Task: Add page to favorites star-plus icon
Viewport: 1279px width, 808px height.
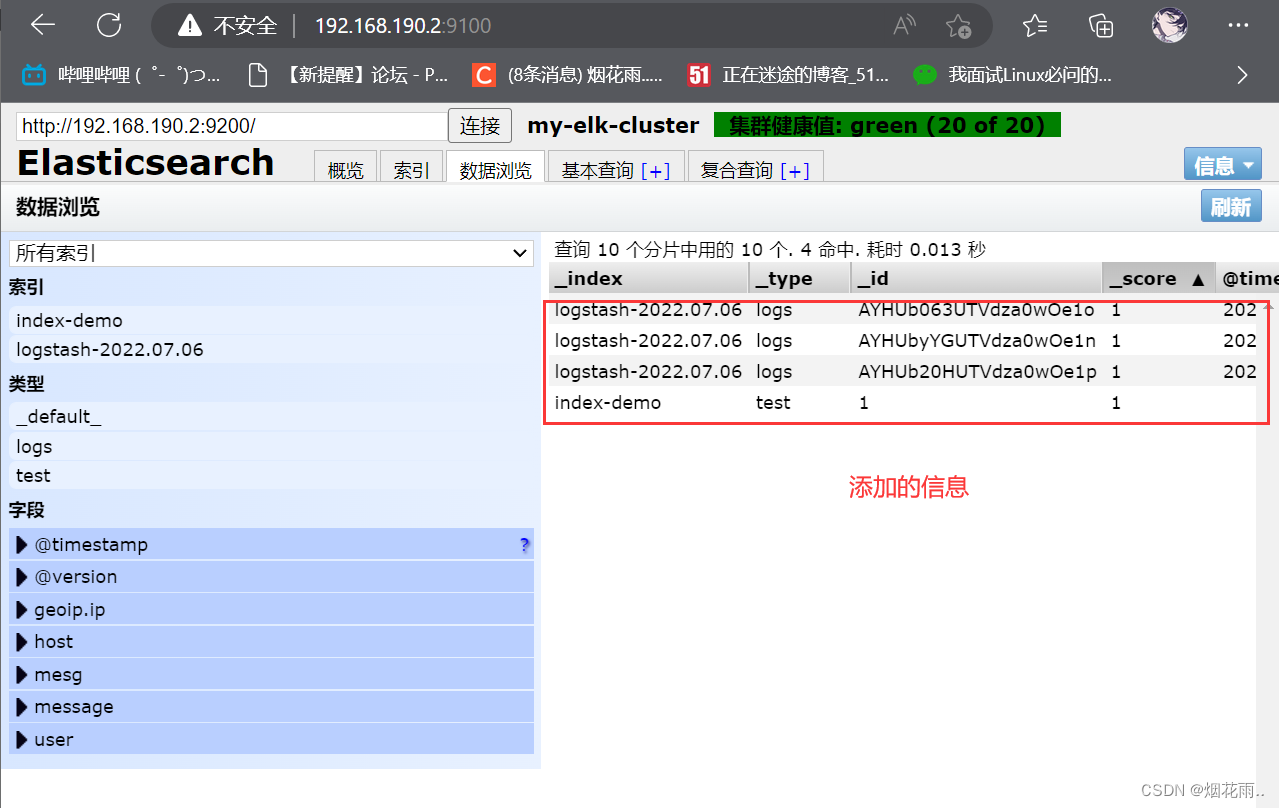Action: click(958, 26)
